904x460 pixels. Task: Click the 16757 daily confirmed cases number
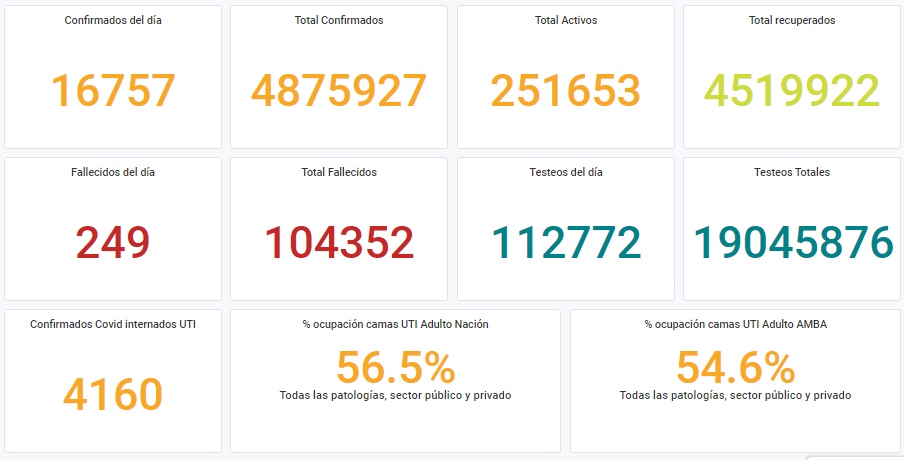(113, 91)
